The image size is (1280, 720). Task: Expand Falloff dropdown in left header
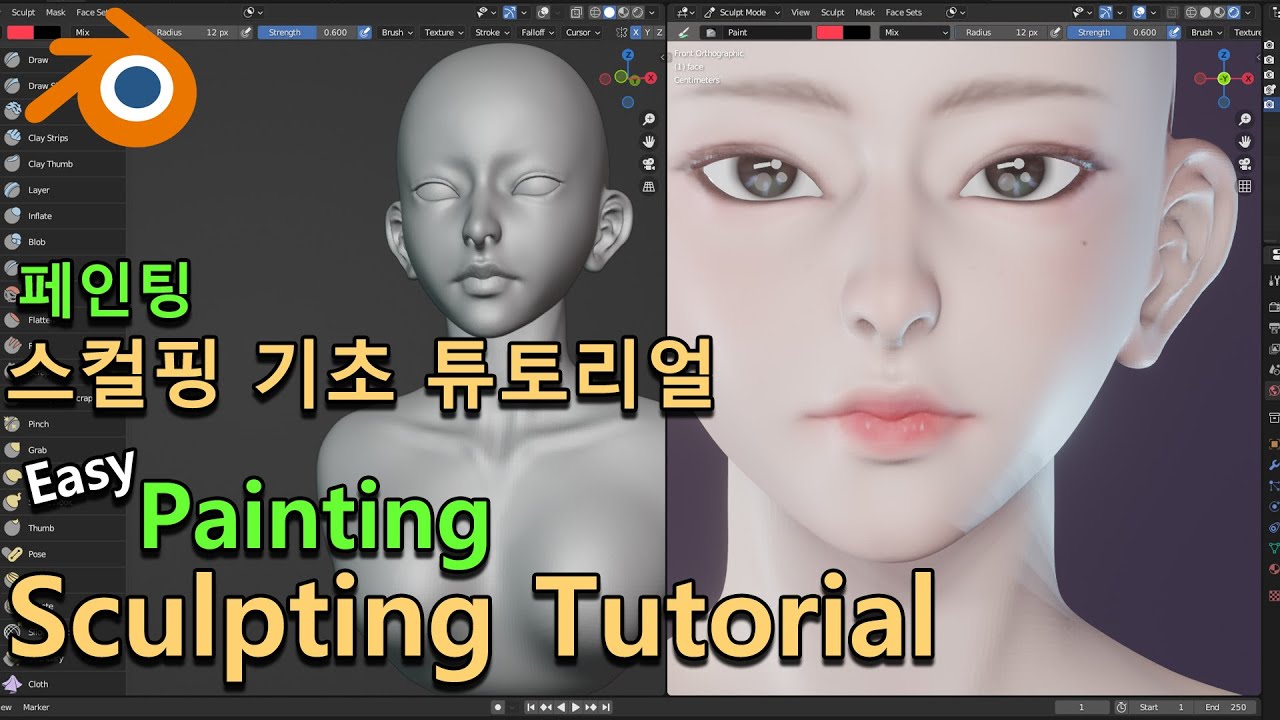(x=538, y=32)
